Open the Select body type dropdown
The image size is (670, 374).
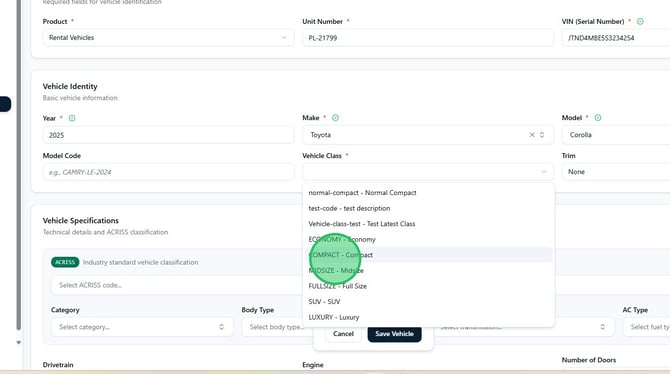tap(277, 327)
